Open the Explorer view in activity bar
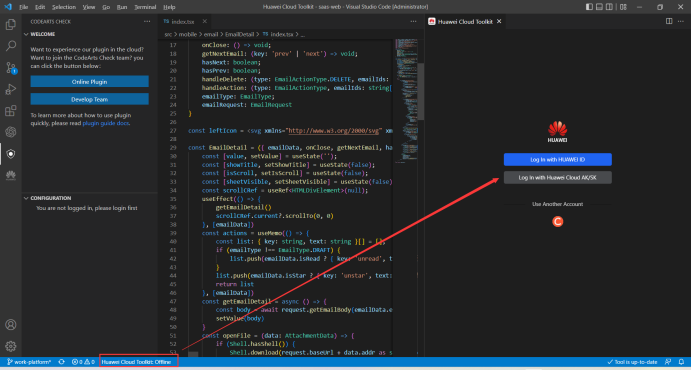 coord(11,24)
